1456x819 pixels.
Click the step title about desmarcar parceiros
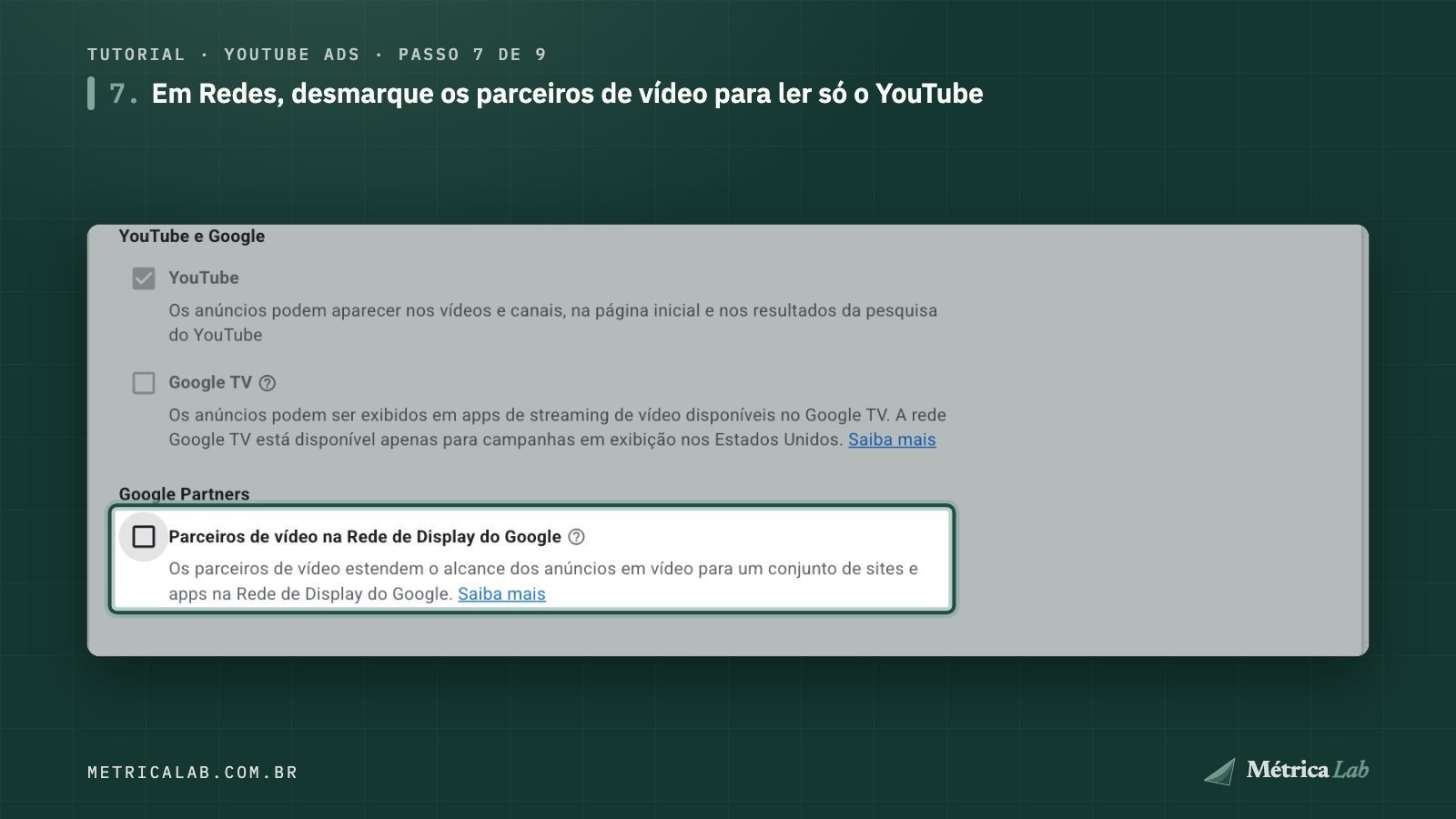tap(567, 94)
